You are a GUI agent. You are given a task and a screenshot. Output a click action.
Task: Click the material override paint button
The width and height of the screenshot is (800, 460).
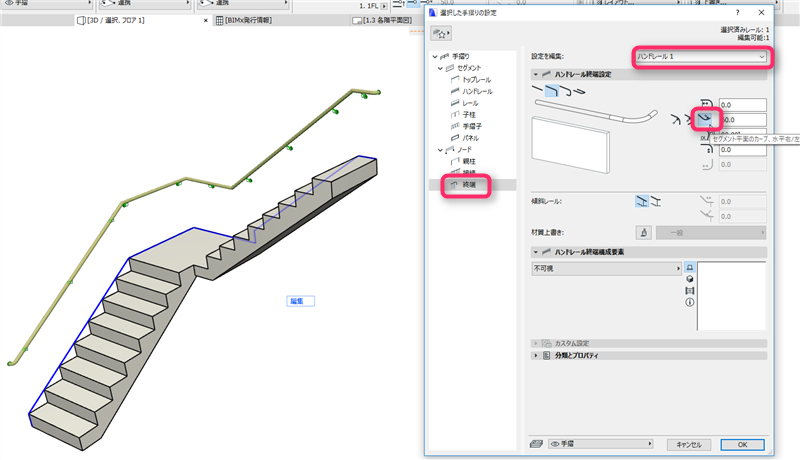pos(644,233)
